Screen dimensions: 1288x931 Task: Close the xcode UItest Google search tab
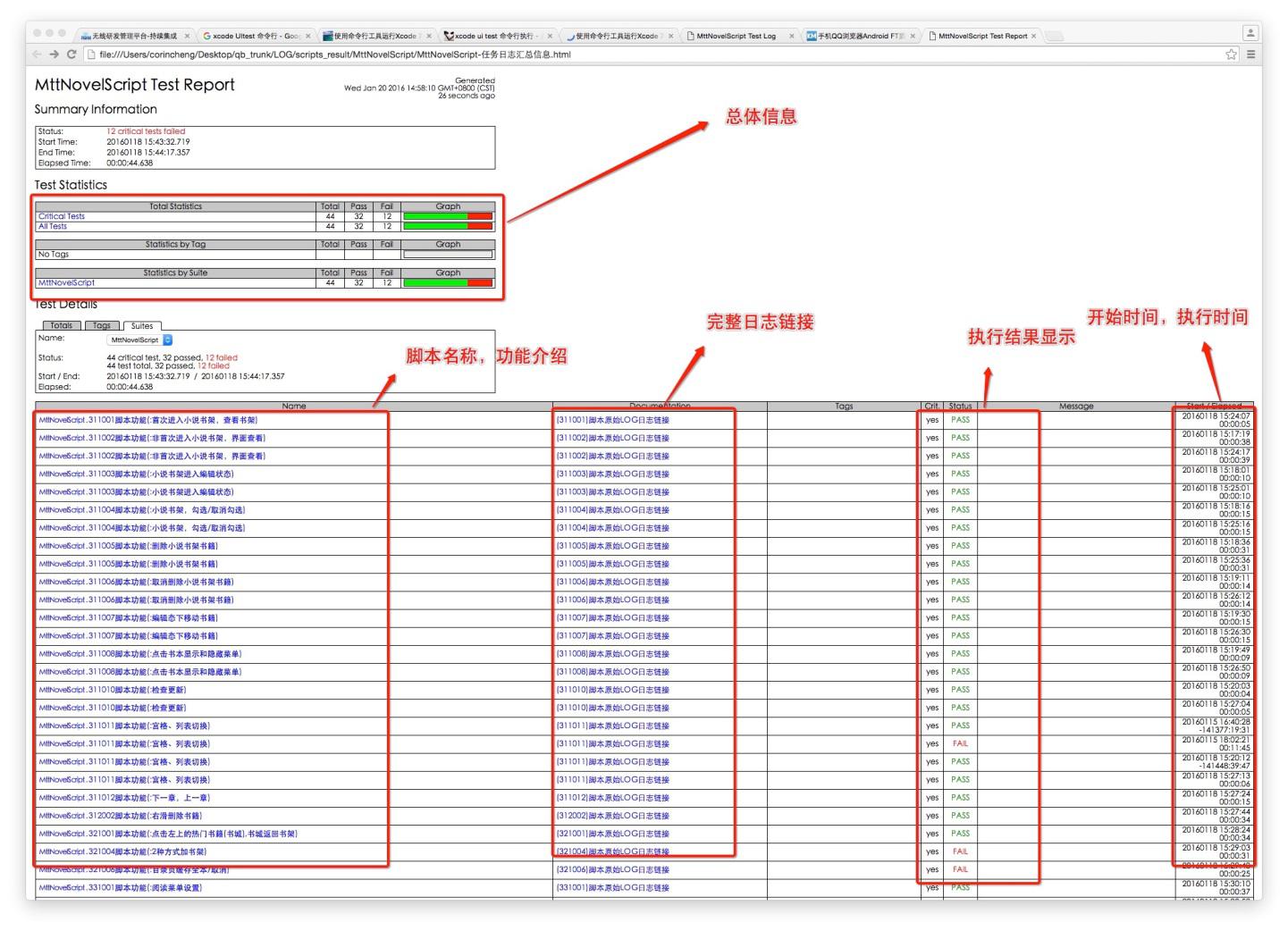pyautogui.click(x=308, y=37)
